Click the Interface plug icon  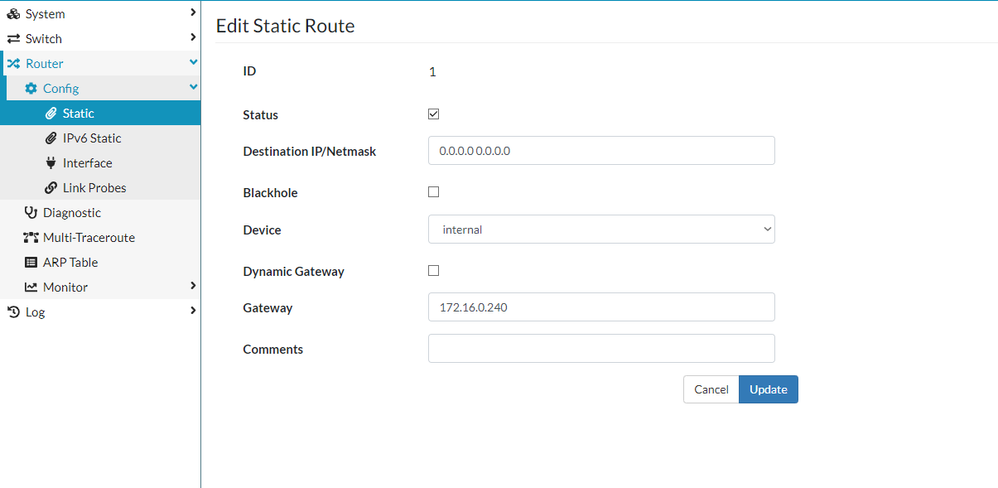point(52,163)
